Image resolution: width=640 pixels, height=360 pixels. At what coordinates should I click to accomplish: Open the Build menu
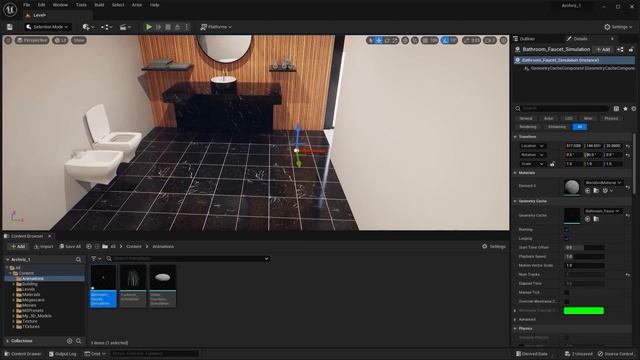click(99, 5)
